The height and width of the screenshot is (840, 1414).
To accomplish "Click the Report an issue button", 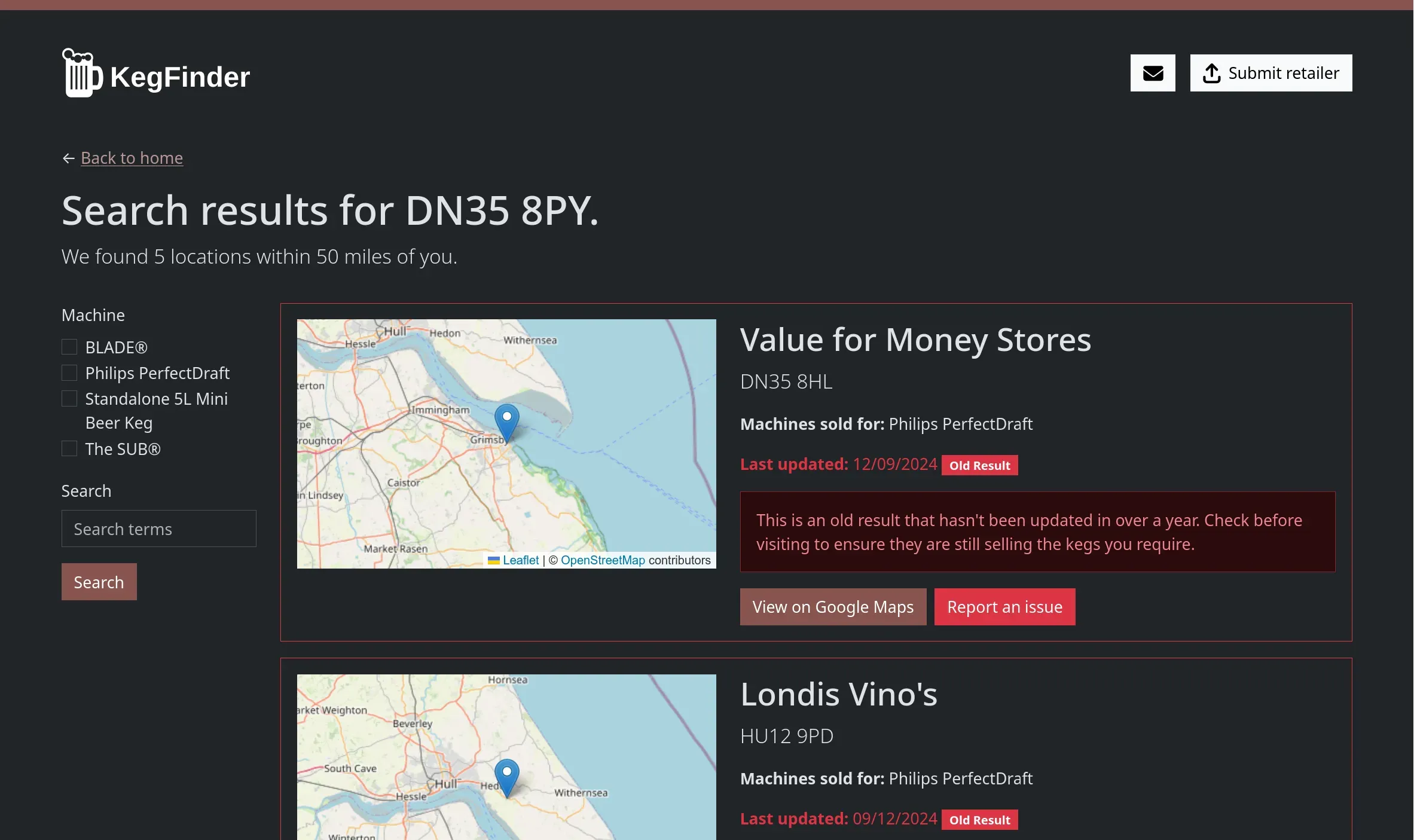I will point(1004,607).
